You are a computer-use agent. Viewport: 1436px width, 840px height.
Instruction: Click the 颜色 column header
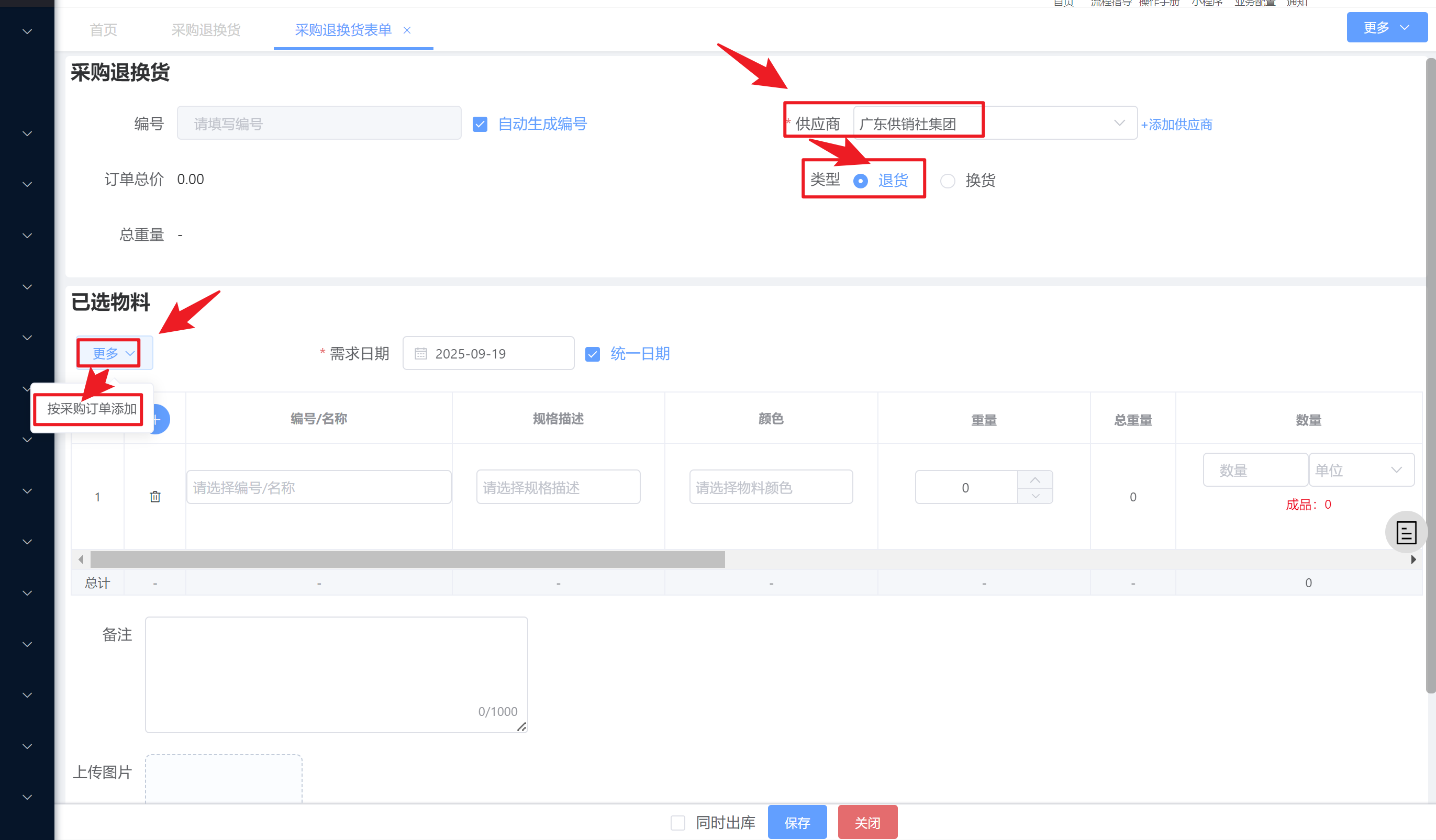(771, 419)
